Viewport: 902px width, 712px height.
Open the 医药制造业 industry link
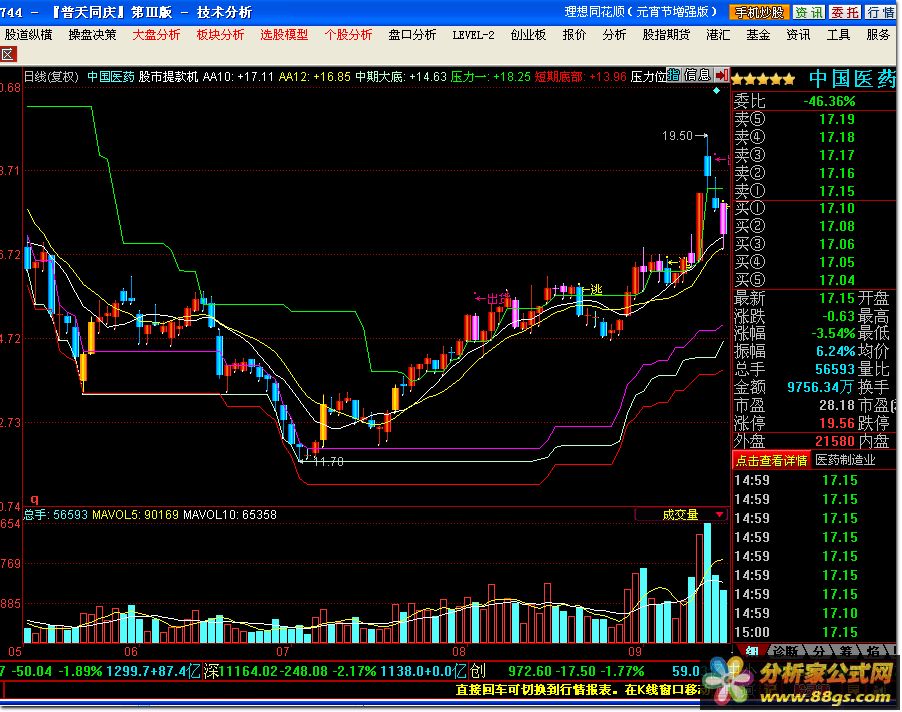coord(845,460)
